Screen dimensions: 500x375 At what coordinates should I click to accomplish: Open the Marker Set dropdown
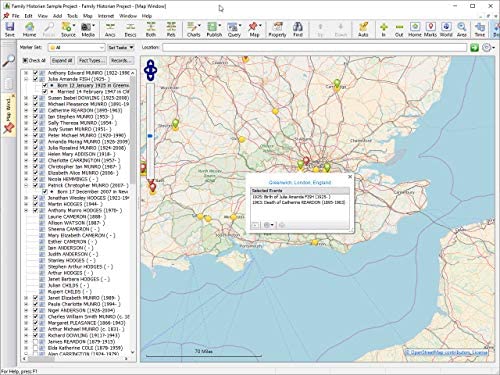tap(77, 48)
